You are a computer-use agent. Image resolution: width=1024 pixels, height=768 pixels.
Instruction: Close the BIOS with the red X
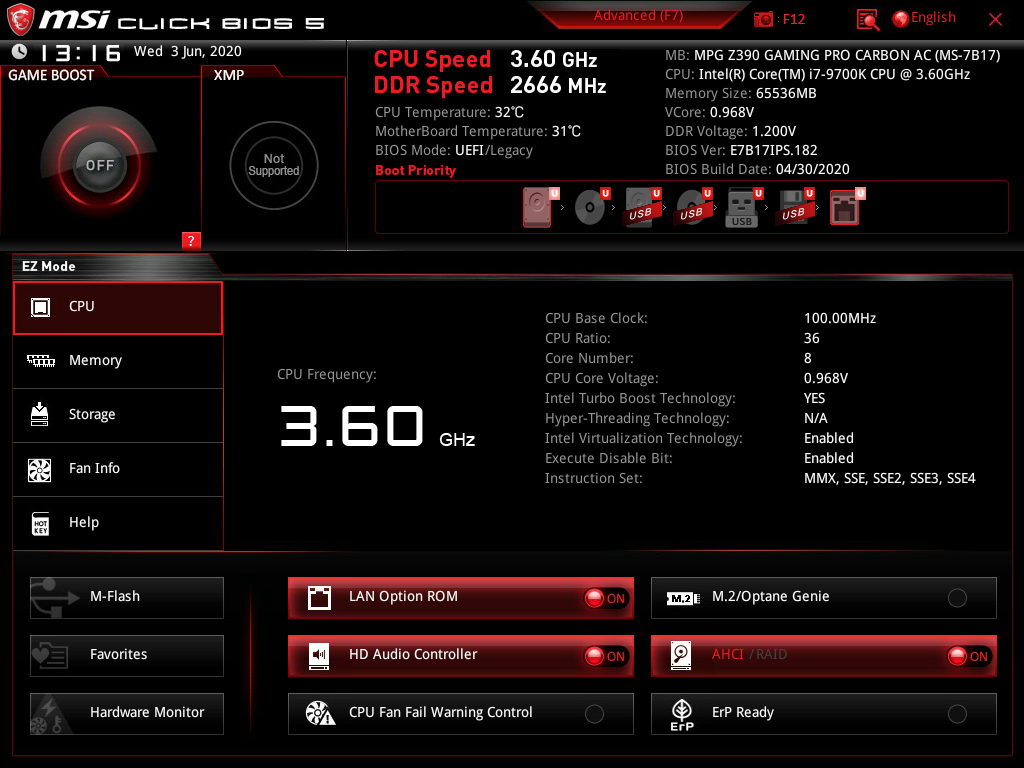coord(995,20)
